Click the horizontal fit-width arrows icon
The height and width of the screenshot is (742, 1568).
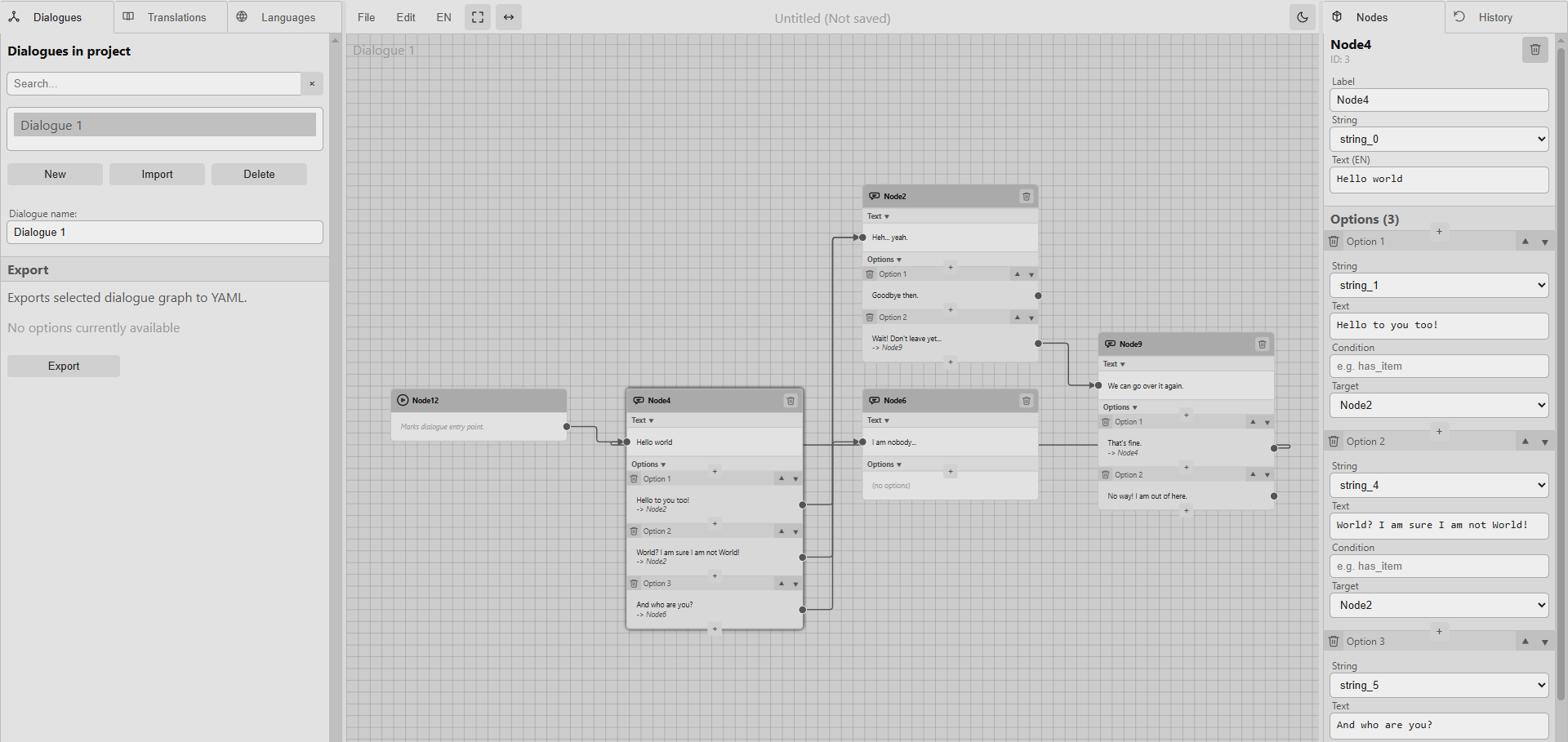point(509,17)
